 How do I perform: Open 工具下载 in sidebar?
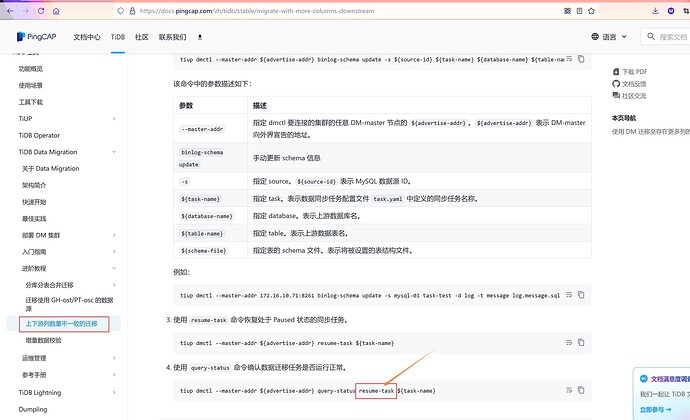(x=30, y=102)
